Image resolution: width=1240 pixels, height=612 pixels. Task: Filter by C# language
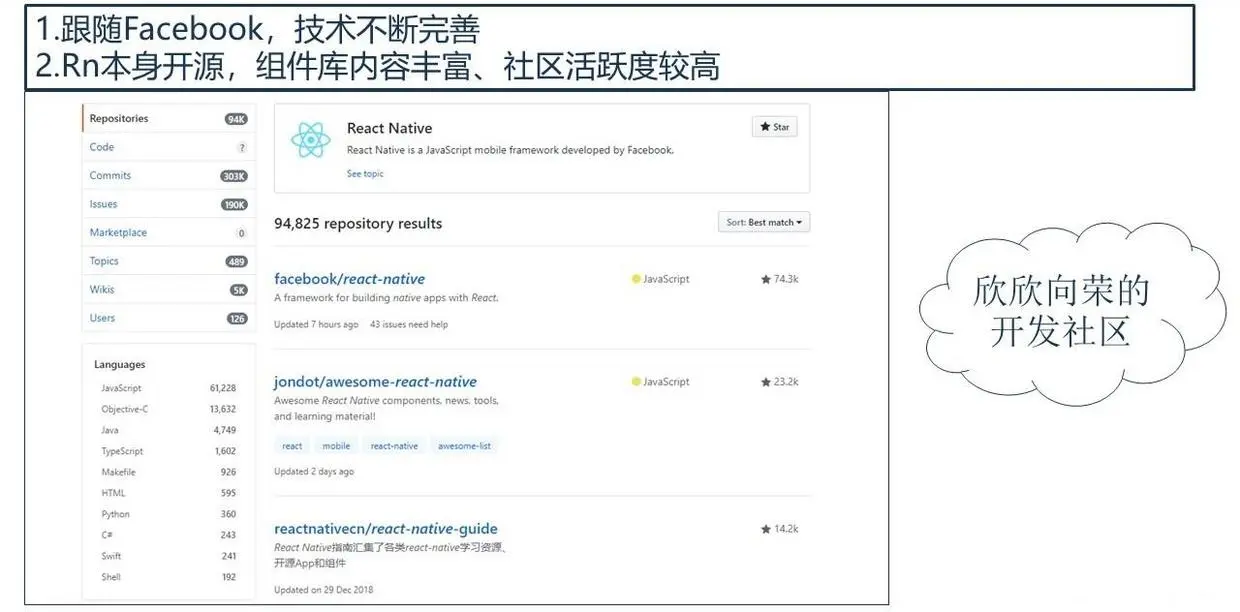tap(168, 535)
